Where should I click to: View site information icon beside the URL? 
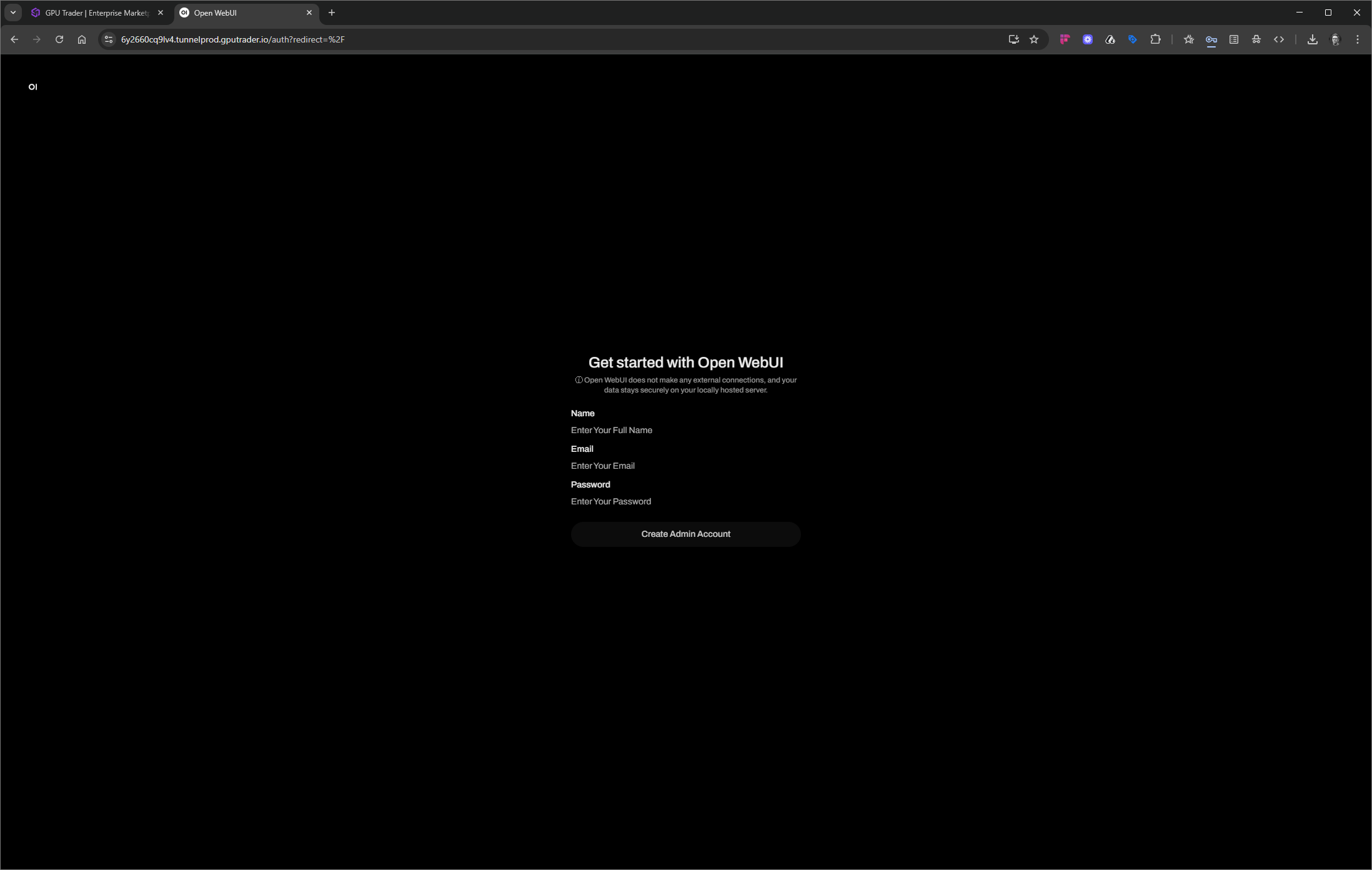(x=109, y=39)
